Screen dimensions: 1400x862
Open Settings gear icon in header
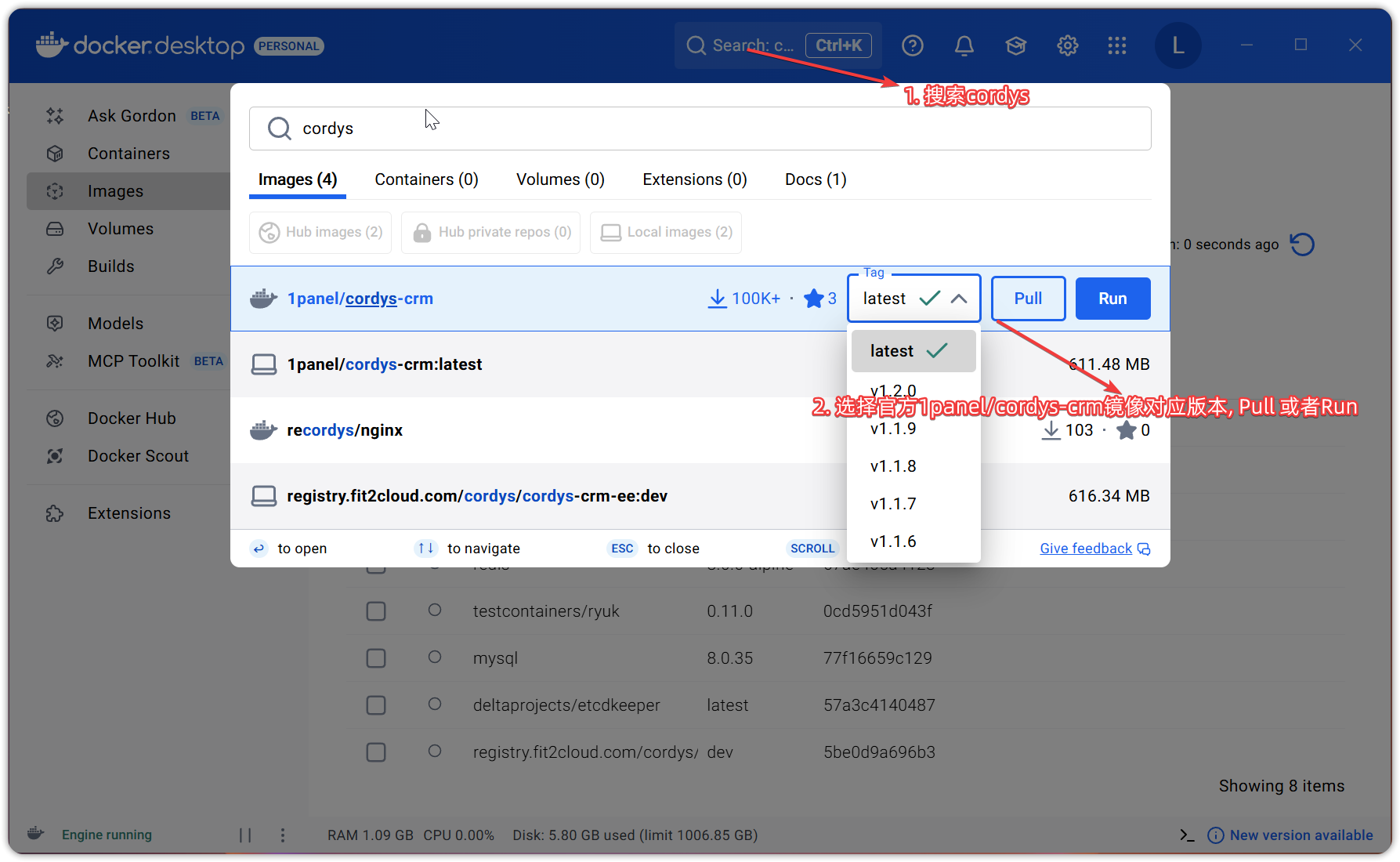(1067, 46)
